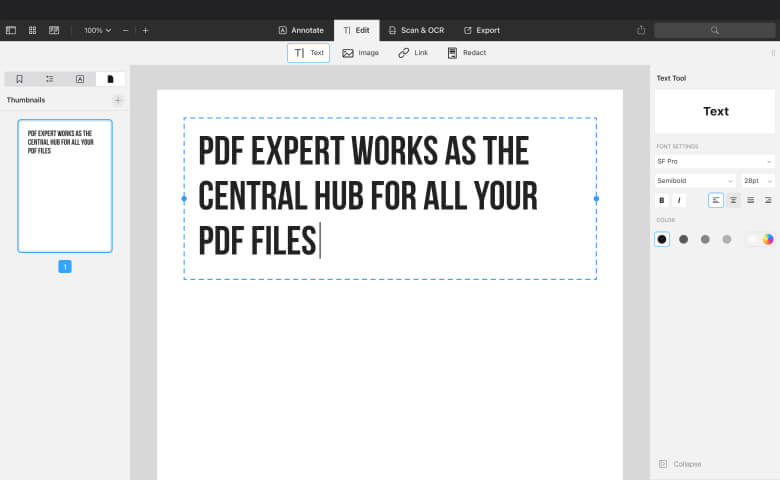
Task: Show bookmarks sidebar tab
Action: point(19,79)
